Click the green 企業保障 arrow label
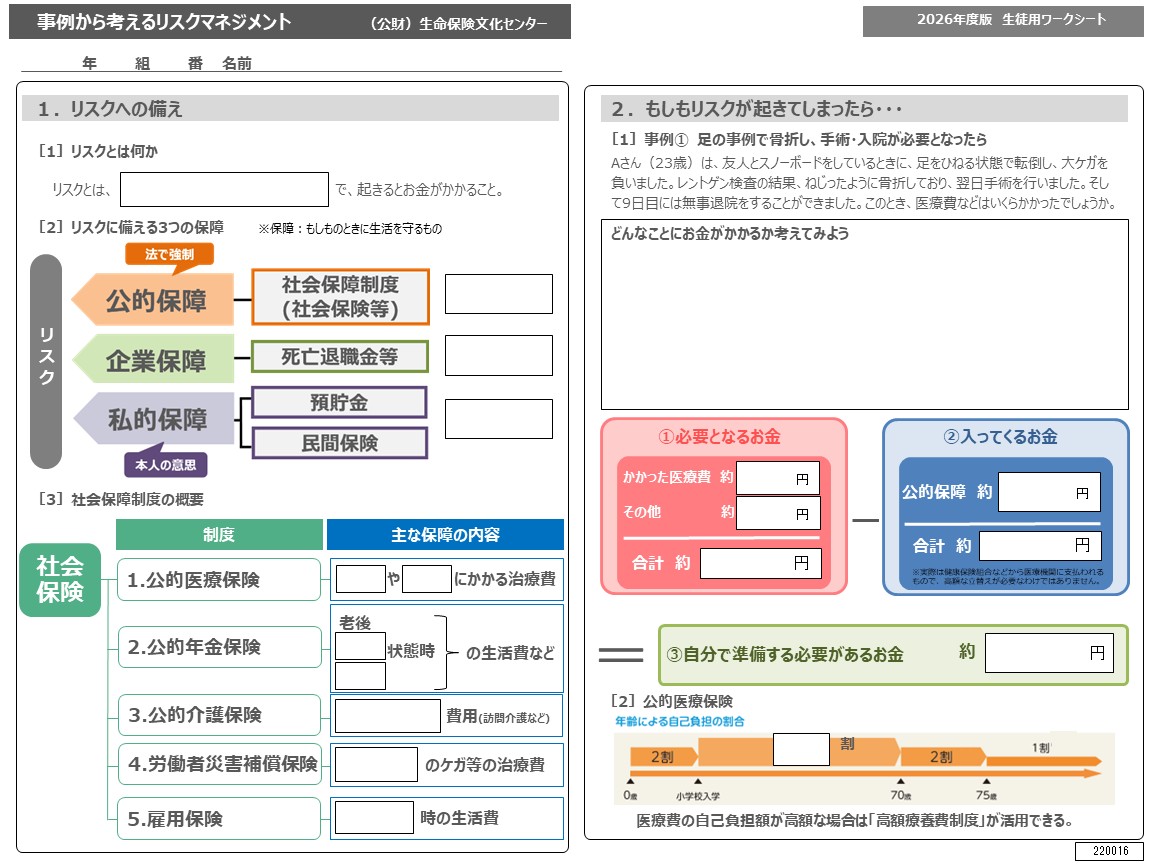The height and width of the screenshot is (864, 1152). point(155,360)
